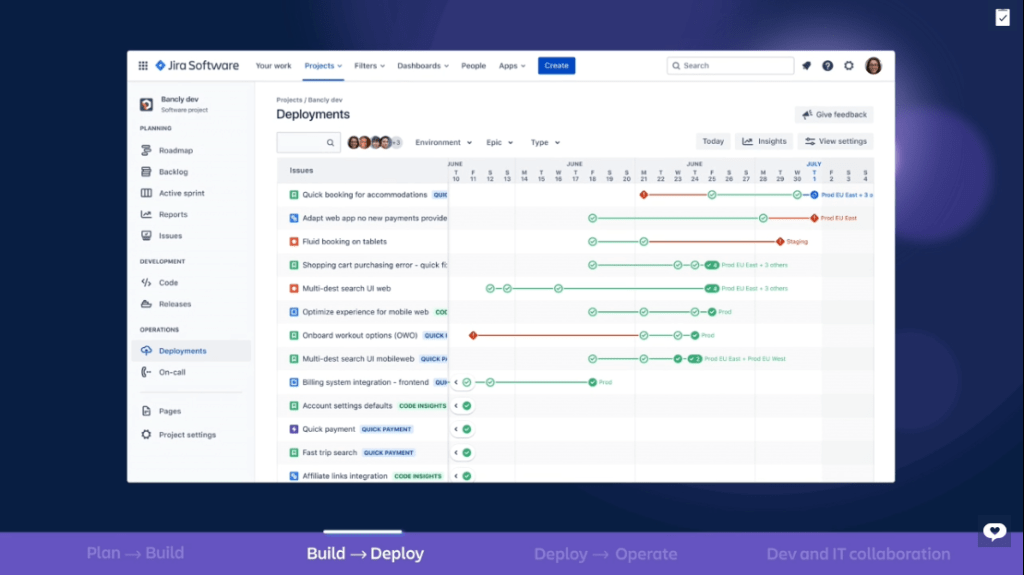Open View settings
This screenshot has width=1024, height=575.
coord(835,142)
